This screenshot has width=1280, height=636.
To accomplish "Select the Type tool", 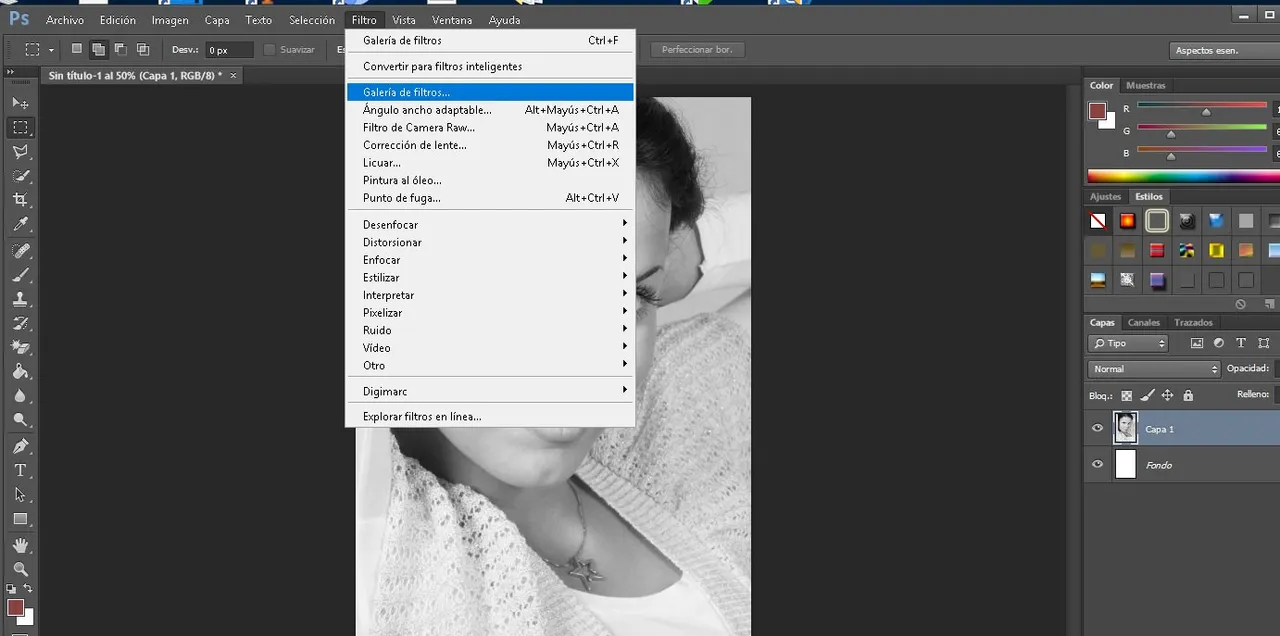I will tap(20, 470).
